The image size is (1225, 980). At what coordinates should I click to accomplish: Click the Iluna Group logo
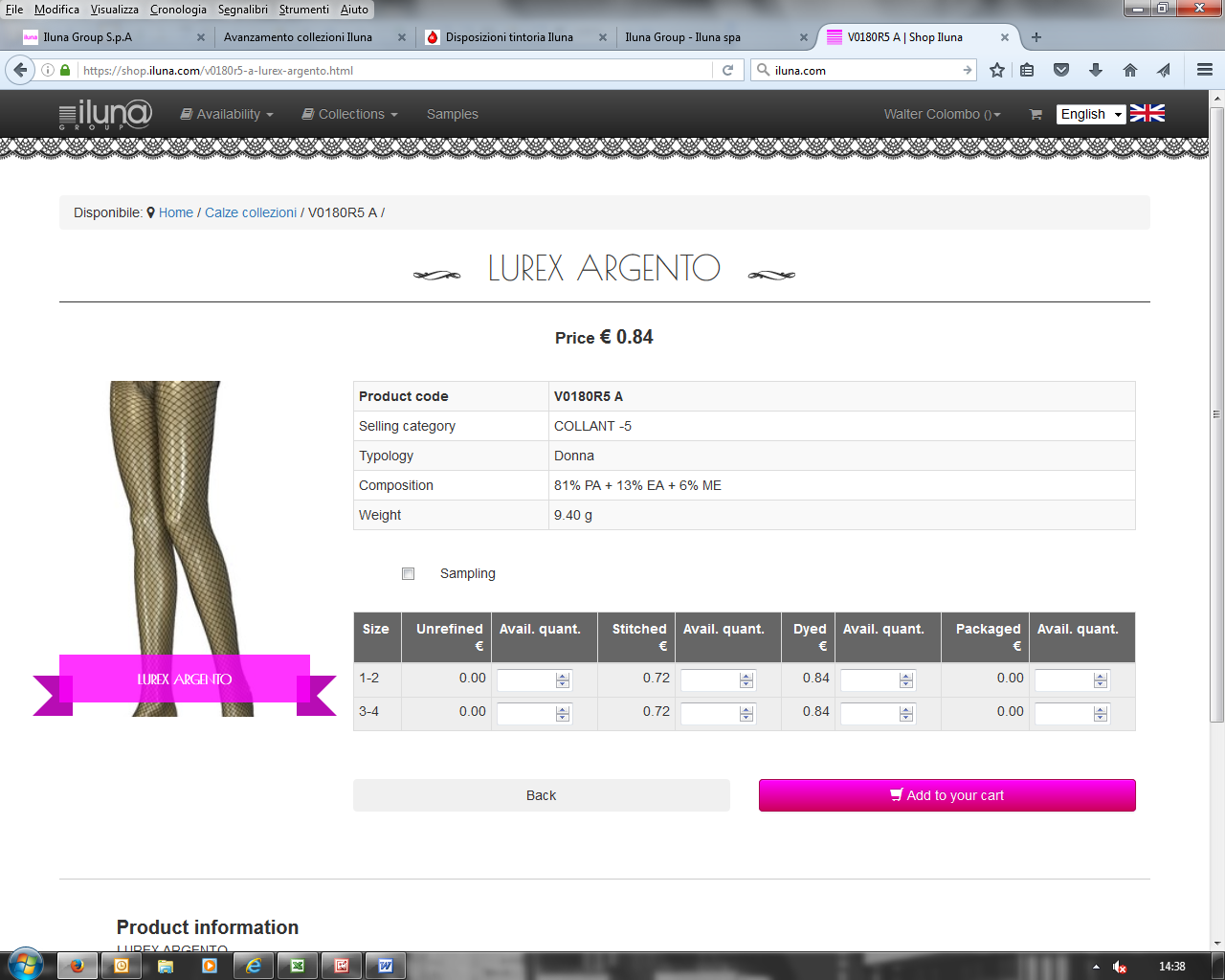(105, 114)
